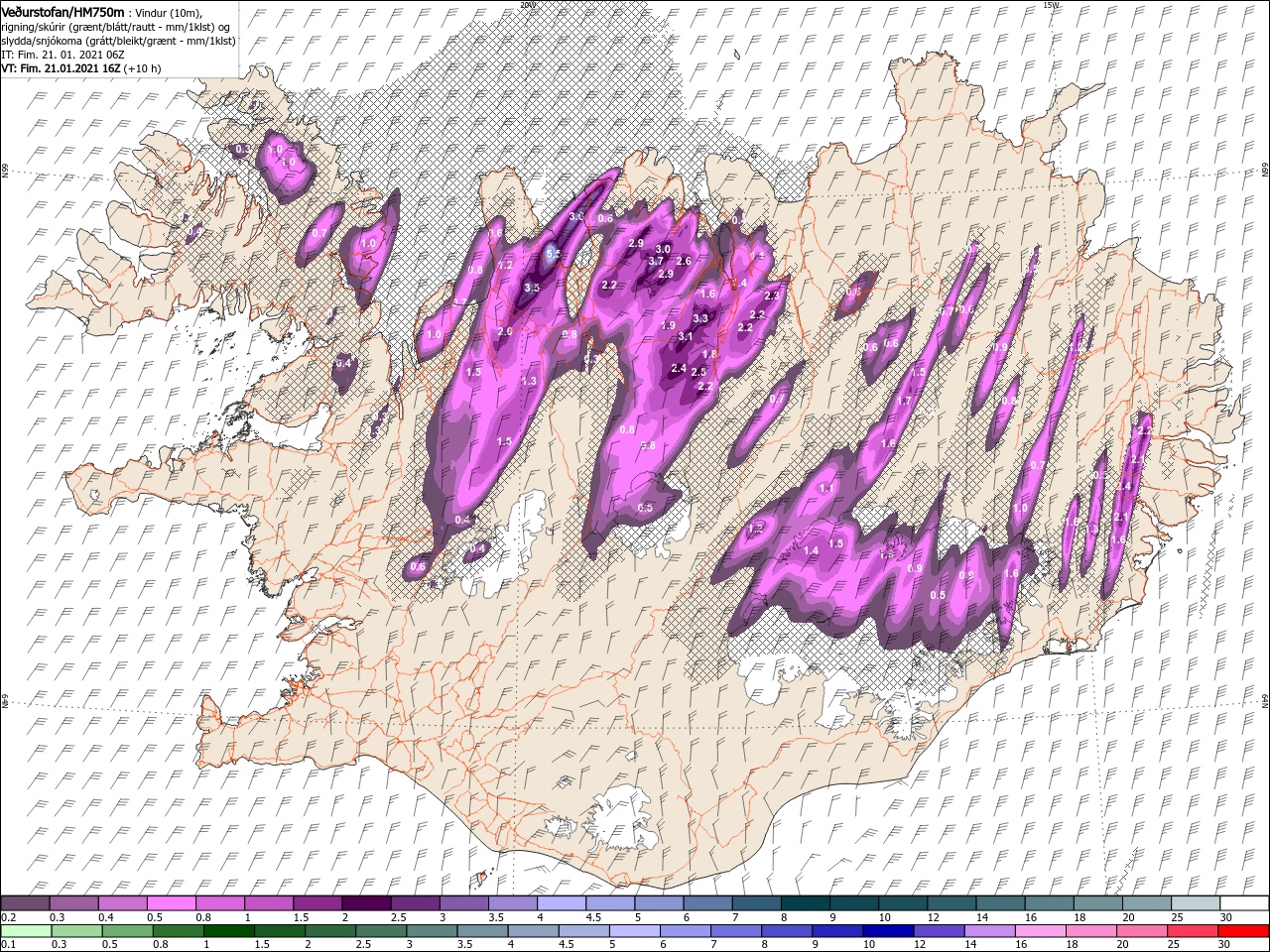The image size is (1270, 952).
Task: Click the '0.2' label in upper legend
Action: pyautogui.click(x=7, y=917)
